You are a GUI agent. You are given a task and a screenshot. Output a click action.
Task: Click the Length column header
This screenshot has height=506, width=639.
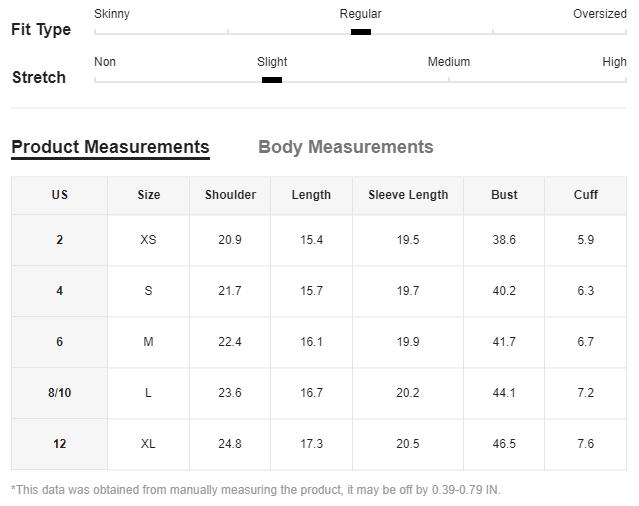(311, 195)
